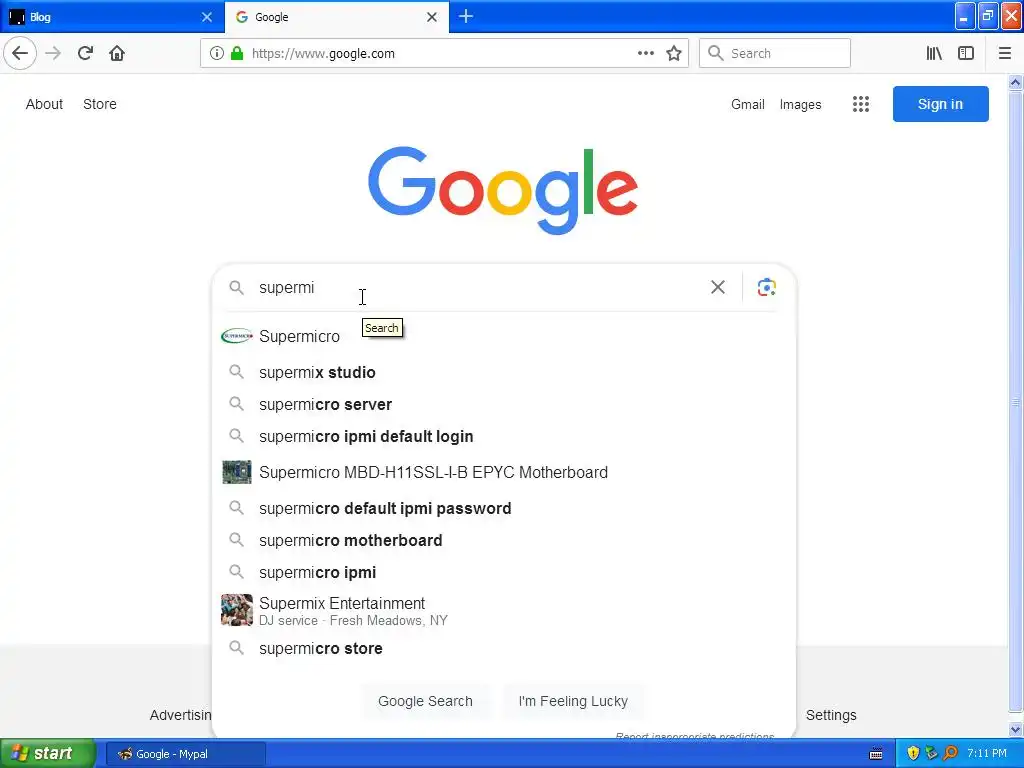Toggle the sidebar view icon
Screen dimensions: 1024x768
(966, 54)
